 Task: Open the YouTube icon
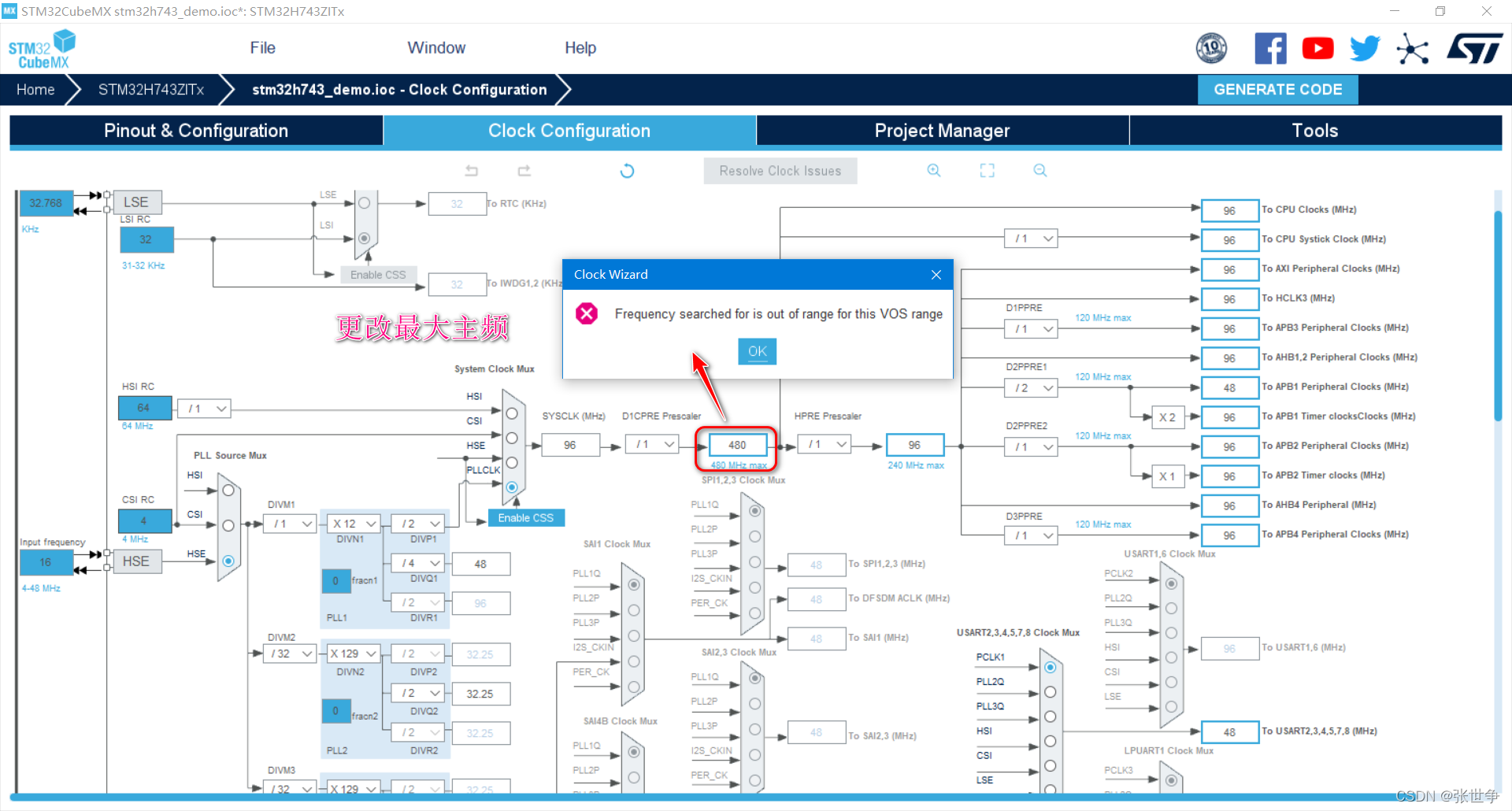point(1317,48)
